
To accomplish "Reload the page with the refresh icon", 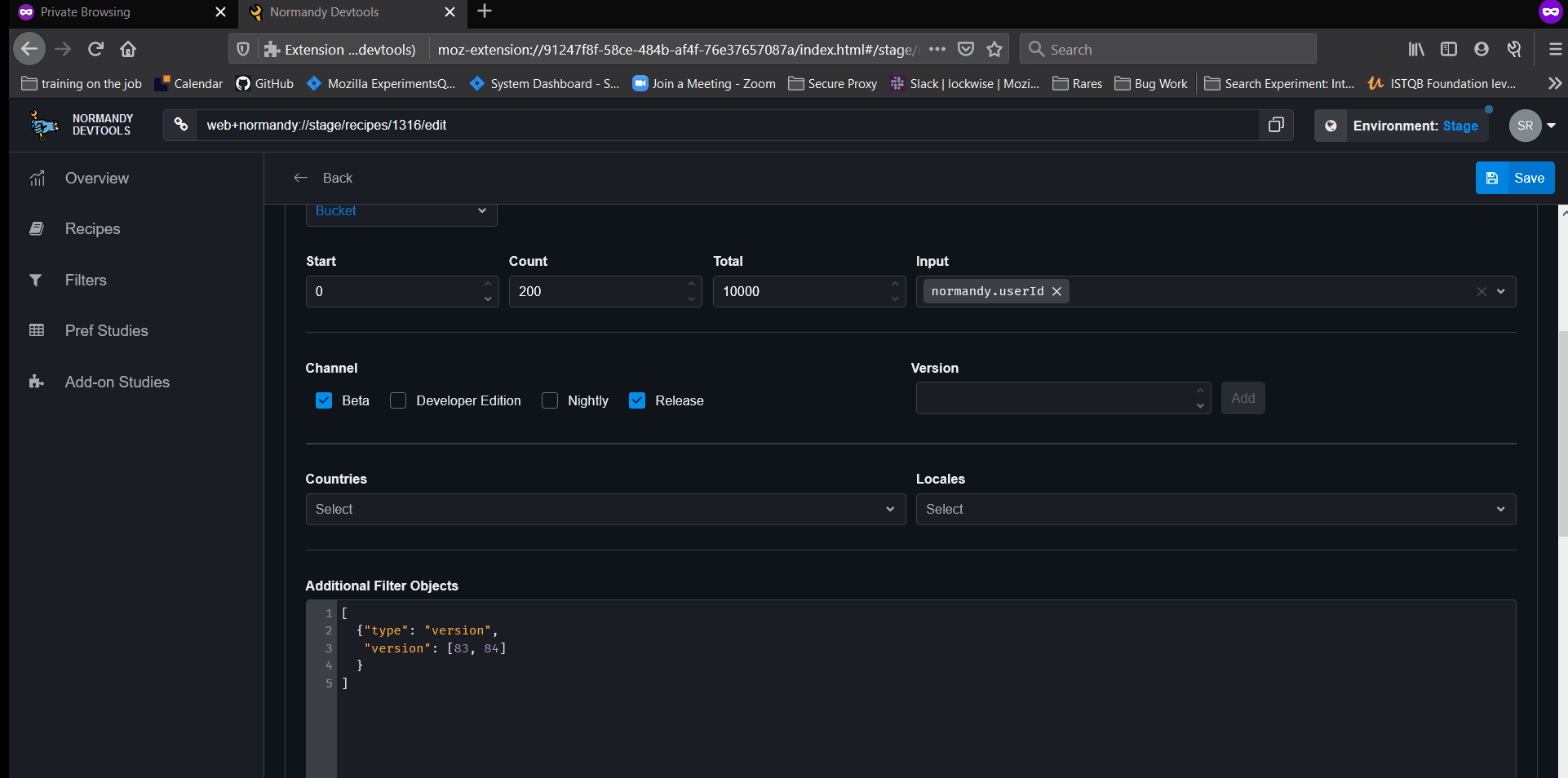I will (x=95, y=49).
